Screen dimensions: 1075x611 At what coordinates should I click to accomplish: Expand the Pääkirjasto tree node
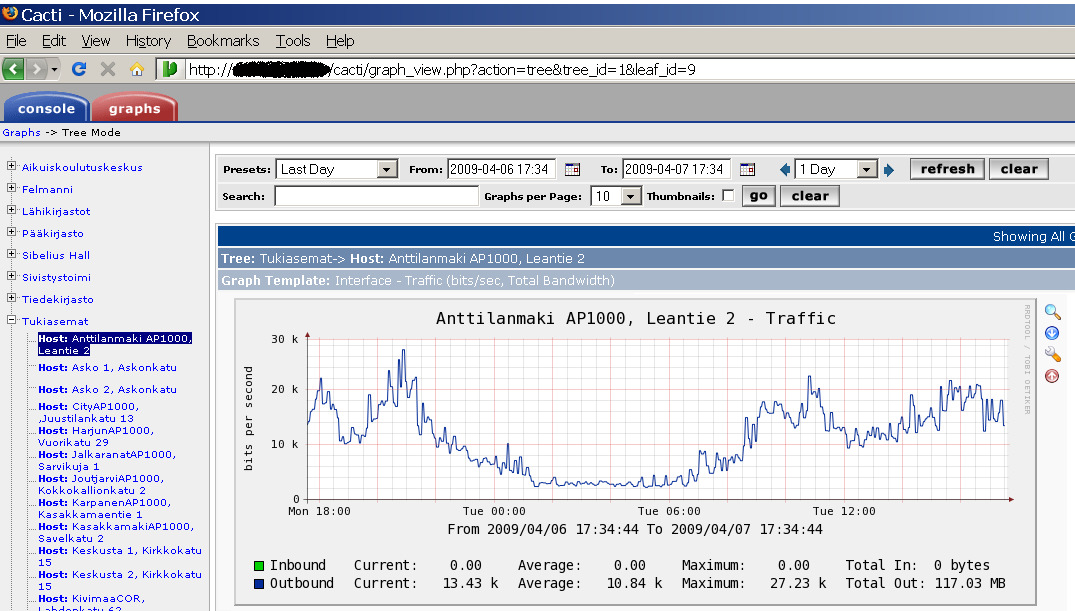pos(11,232)
